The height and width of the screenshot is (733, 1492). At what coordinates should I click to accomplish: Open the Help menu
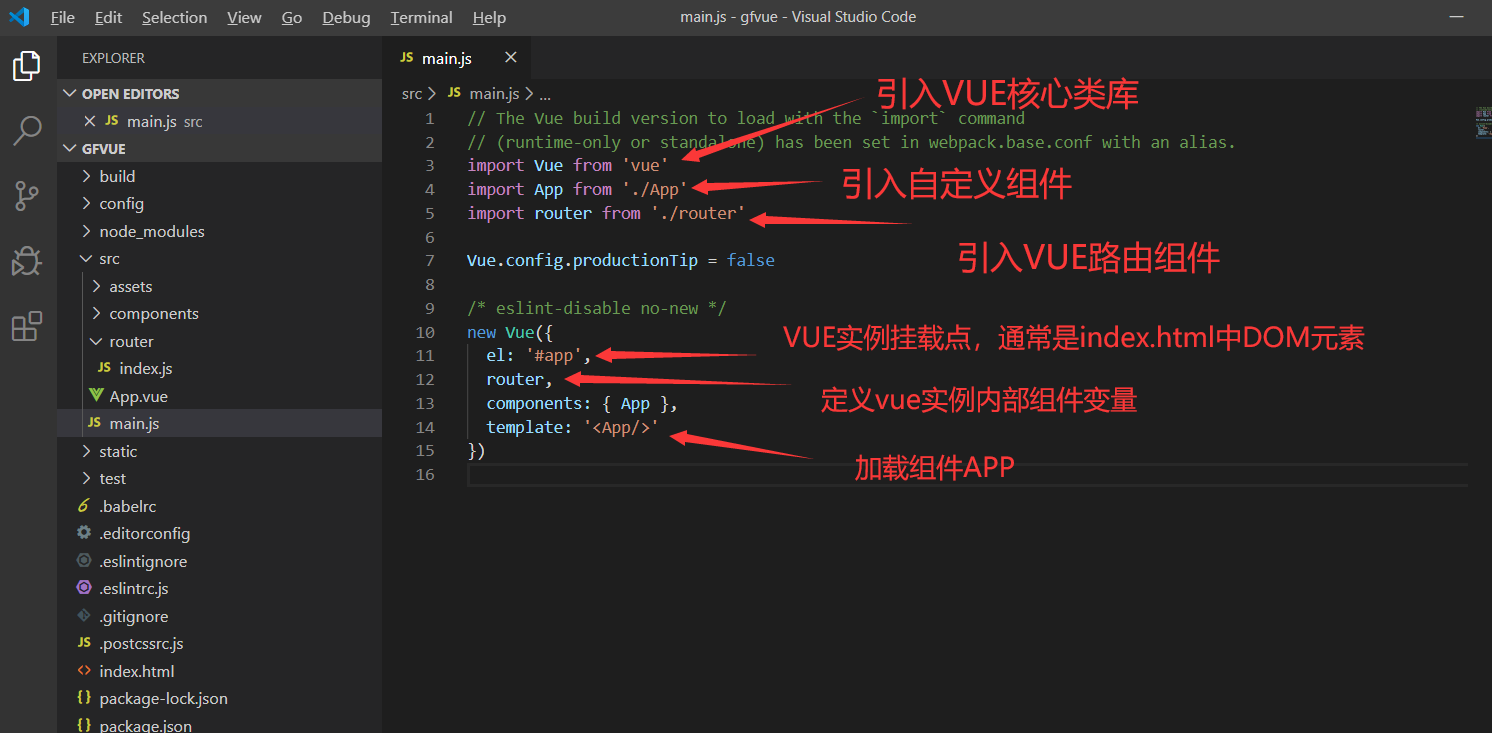[x=489, y=18]
